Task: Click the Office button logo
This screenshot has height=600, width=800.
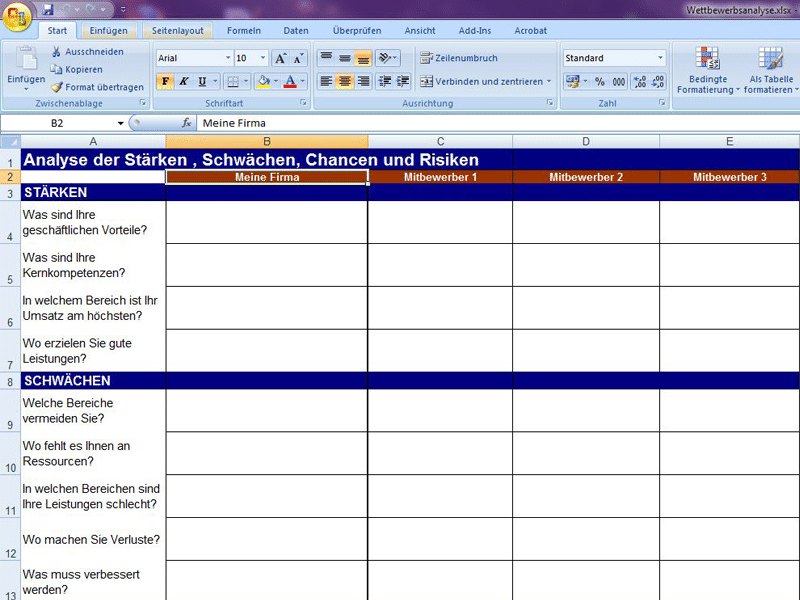Action: (16, 16)
